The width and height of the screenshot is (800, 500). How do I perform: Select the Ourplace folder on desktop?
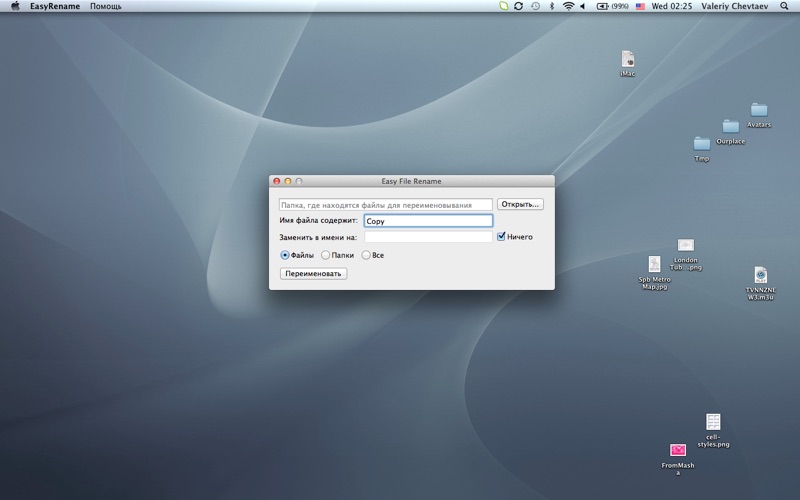tap(730, 132)
